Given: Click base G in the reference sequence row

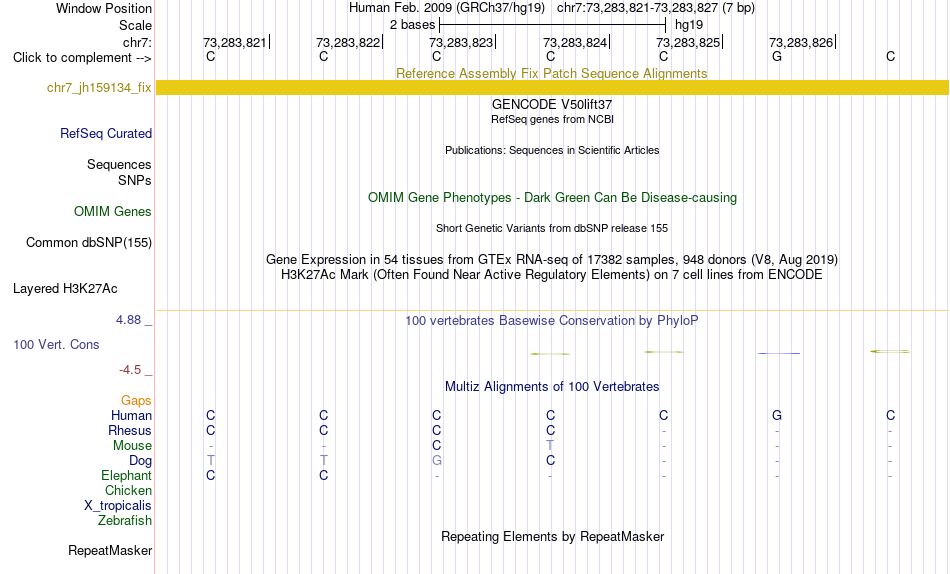Looking at the screenshot, I should (777, 56).
